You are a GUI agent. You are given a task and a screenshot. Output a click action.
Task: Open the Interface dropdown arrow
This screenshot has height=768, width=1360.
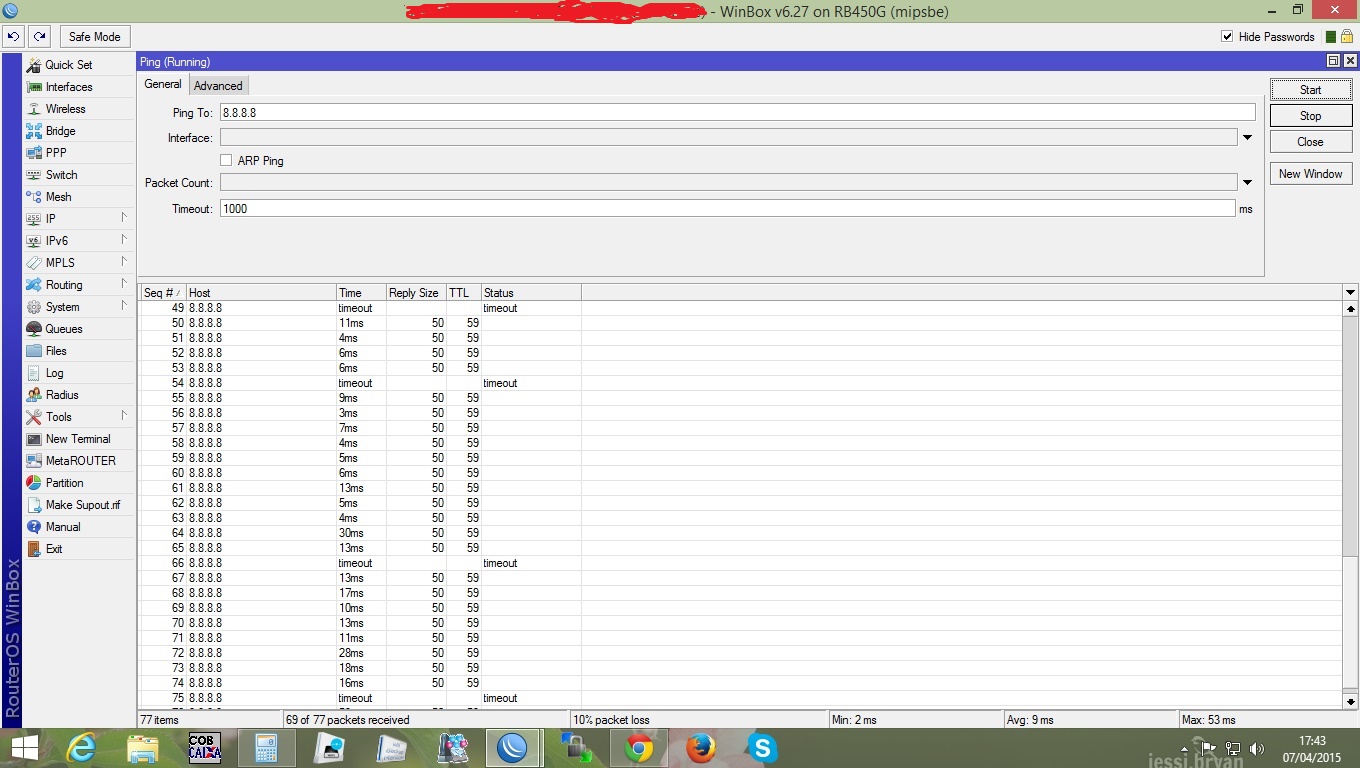point(1247,138)
